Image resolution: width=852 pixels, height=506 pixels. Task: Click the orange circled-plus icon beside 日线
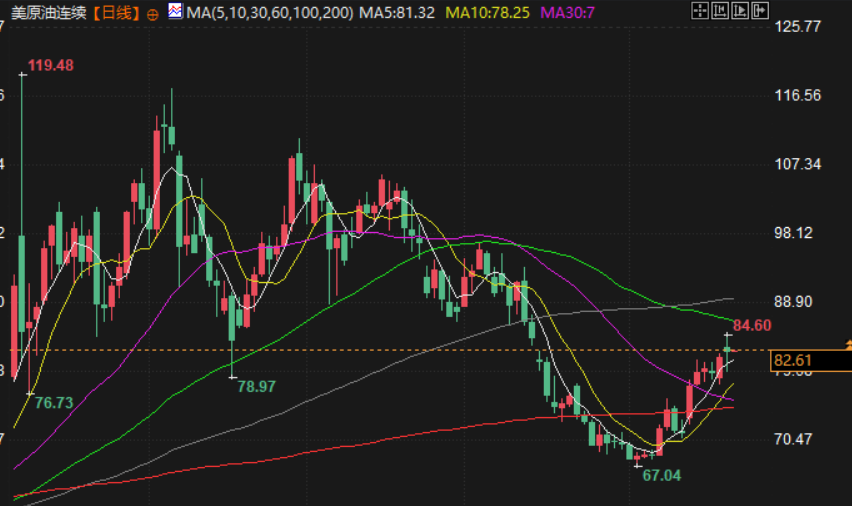coord(153,15)
